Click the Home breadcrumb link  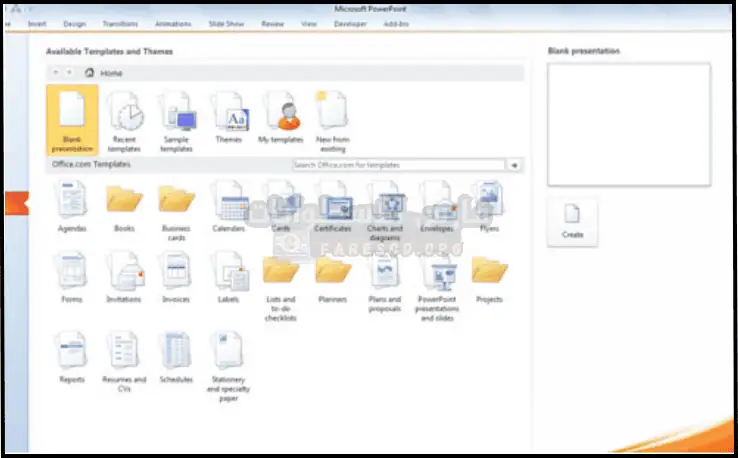(110, 72)
